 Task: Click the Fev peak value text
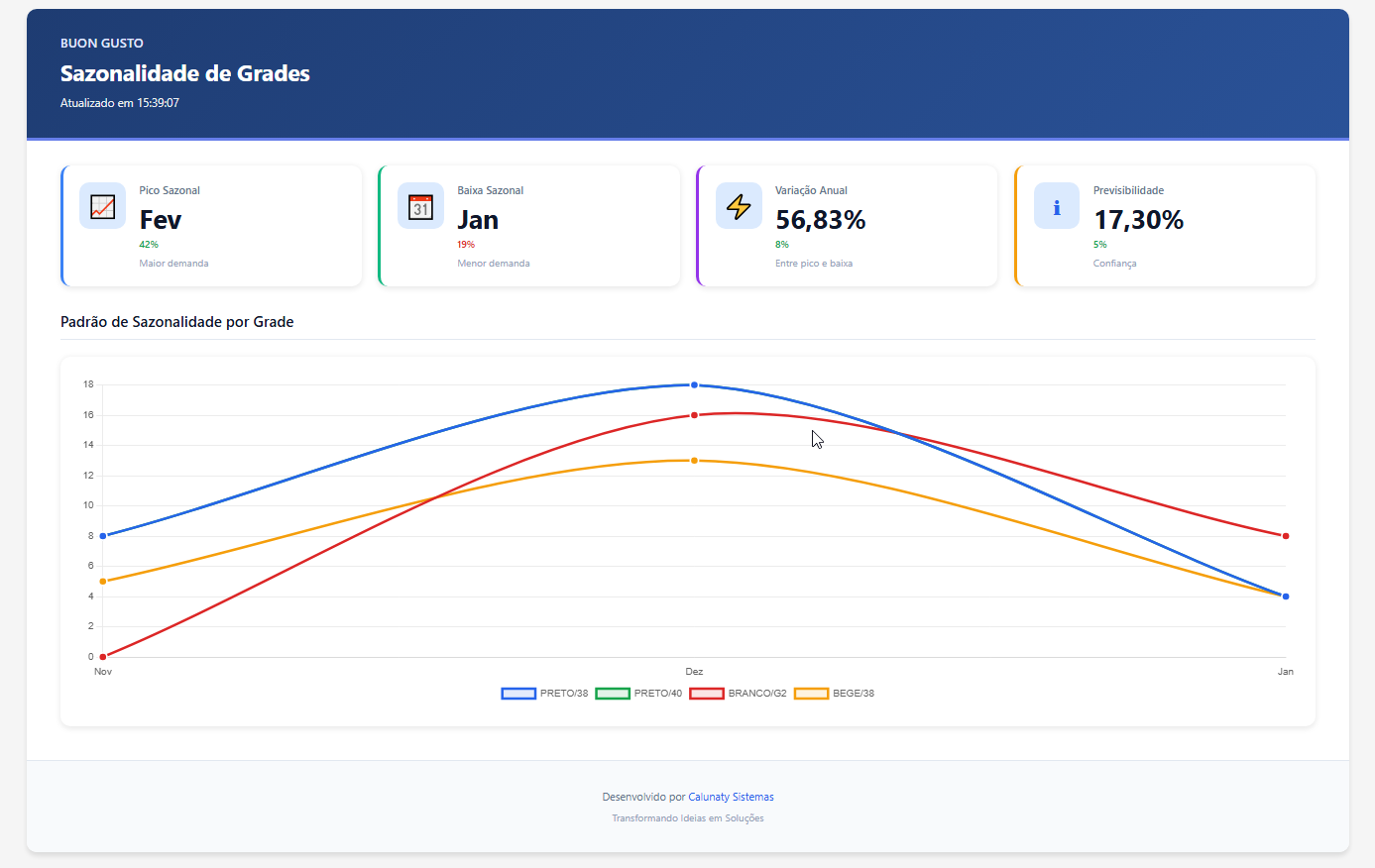click(161, 220)
